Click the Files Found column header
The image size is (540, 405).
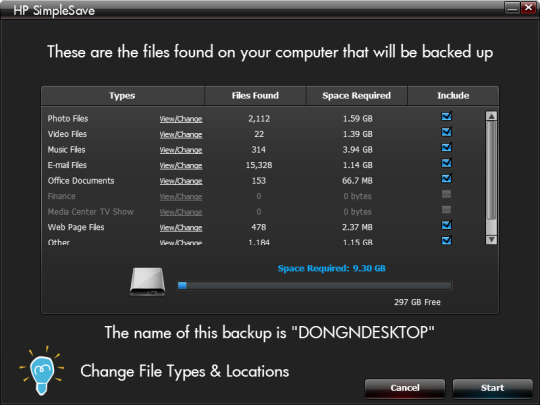pyautogui.click(x=255, y=95)
